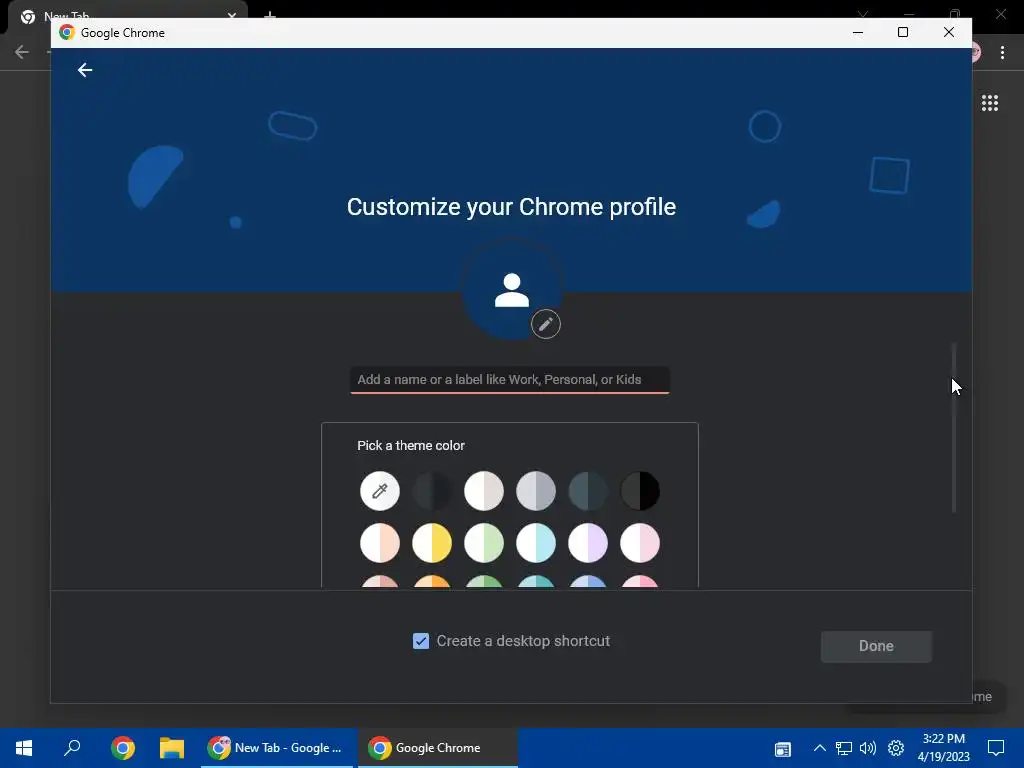Select the warm white beige theme color
1024x768 pixels.
(x=484, y=490)
